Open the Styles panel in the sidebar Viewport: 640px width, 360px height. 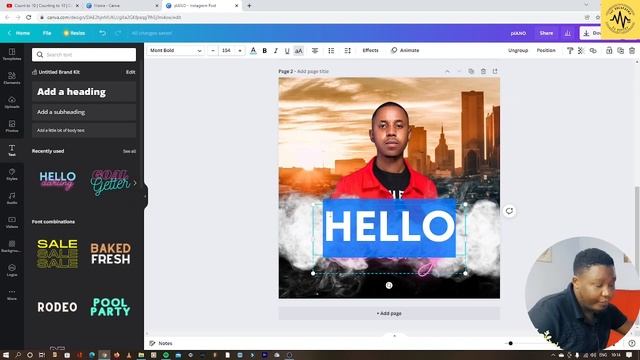point(12,174)
